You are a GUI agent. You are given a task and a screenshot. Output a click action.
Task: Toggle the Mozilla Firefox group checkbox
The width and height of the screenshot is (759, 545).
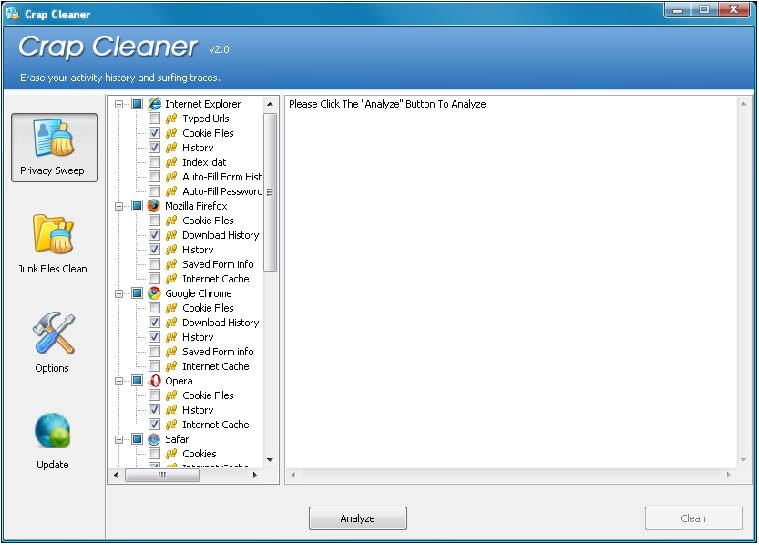click(x=137, y=206)
